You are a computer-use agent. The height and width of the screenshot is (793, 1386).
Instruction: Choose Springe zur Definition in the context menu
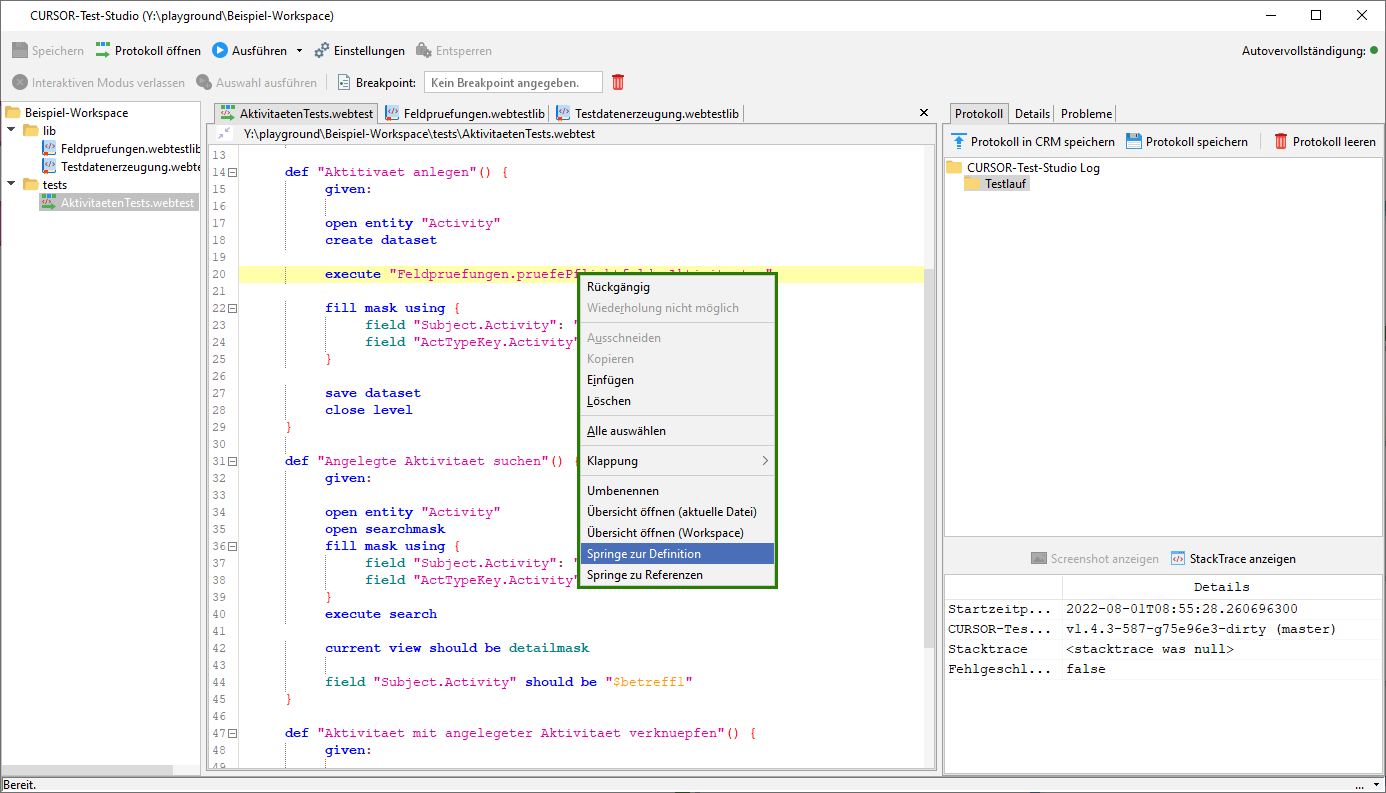(x=677, y=554)
